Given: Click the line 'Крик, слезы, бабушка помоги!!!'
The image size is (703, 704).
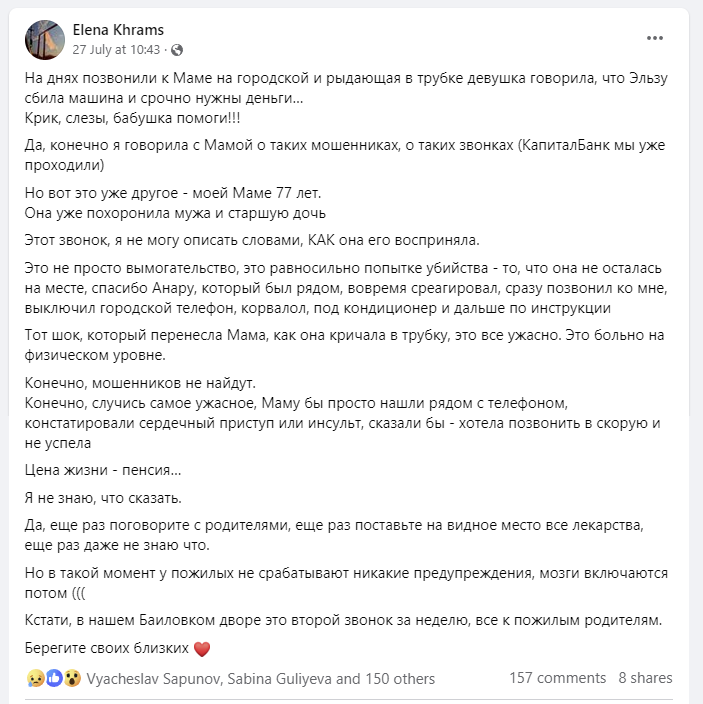Looking at the screenshot, I should (x=132, y=118).
